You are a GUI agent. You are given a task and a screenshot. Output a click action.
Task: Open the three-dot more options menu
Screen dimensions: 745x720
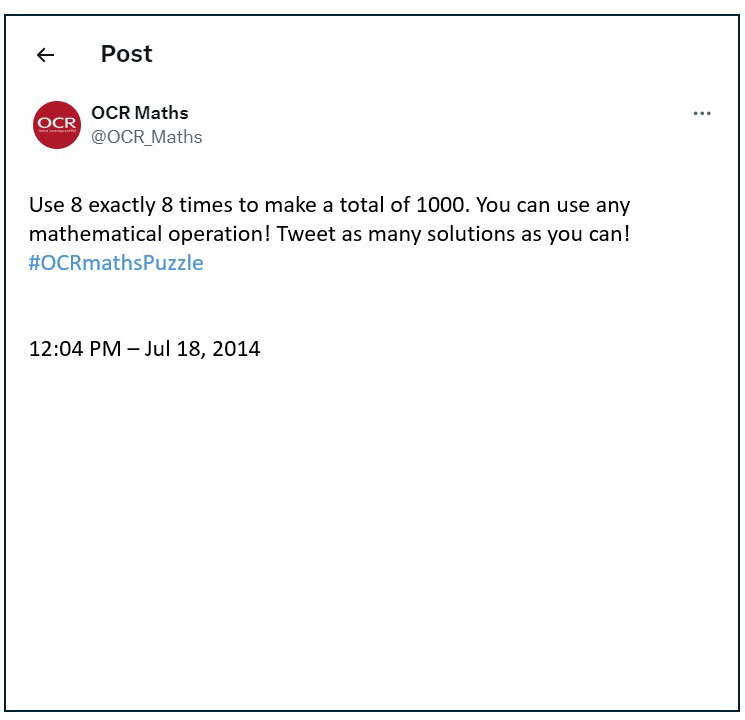pyautogui.click(x=702, y=114)
